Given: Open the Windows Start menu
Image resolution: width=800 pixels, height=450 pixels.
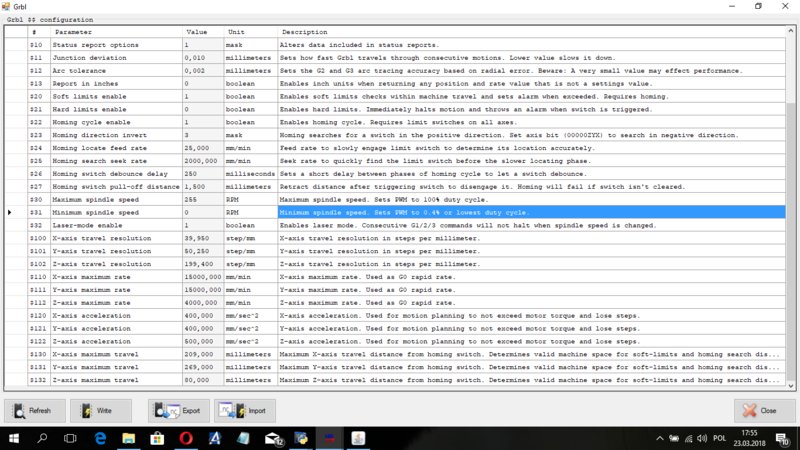Looking at the screenshot, I should [14, 438].
